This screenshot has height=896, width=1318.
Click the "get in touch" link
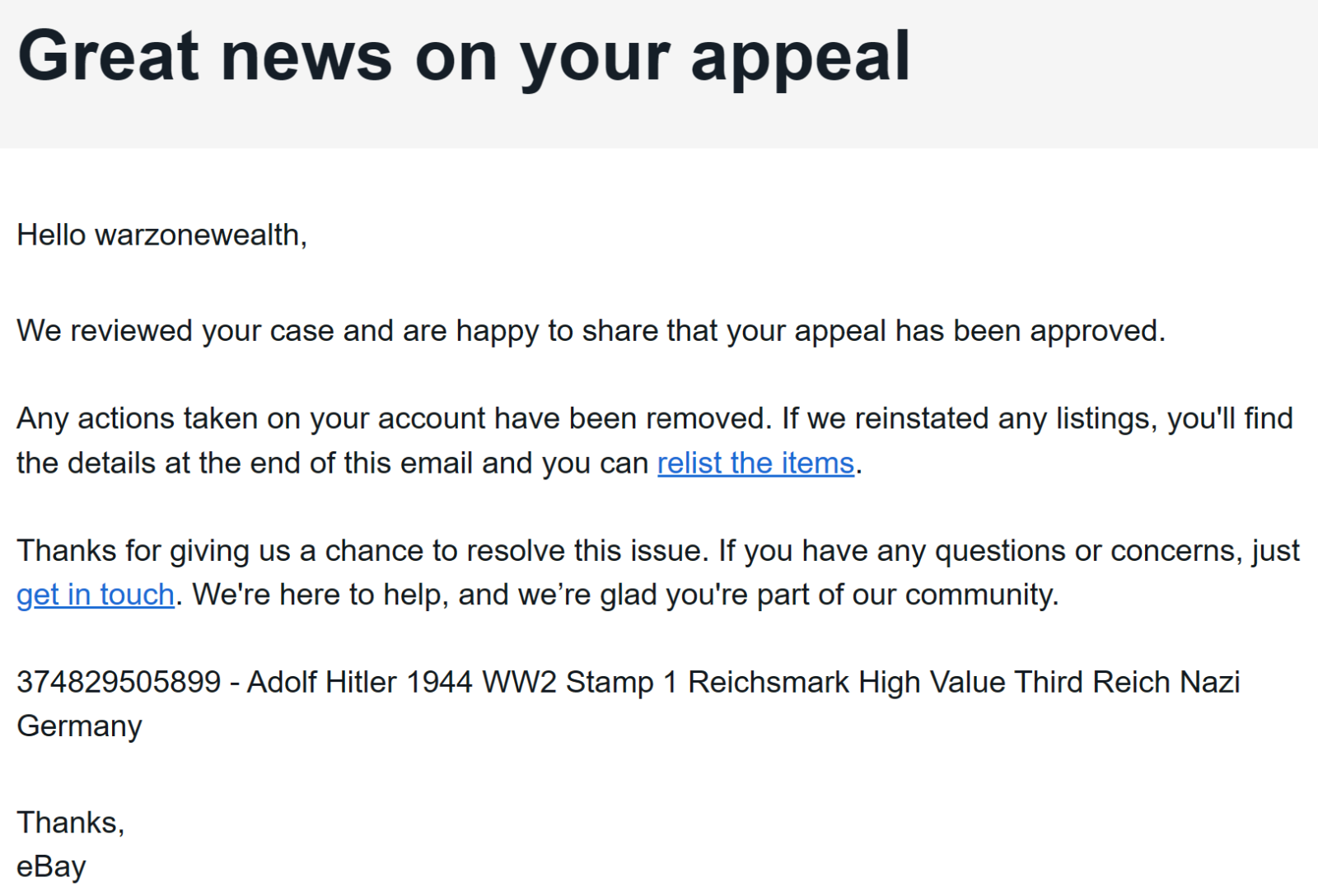96,595
